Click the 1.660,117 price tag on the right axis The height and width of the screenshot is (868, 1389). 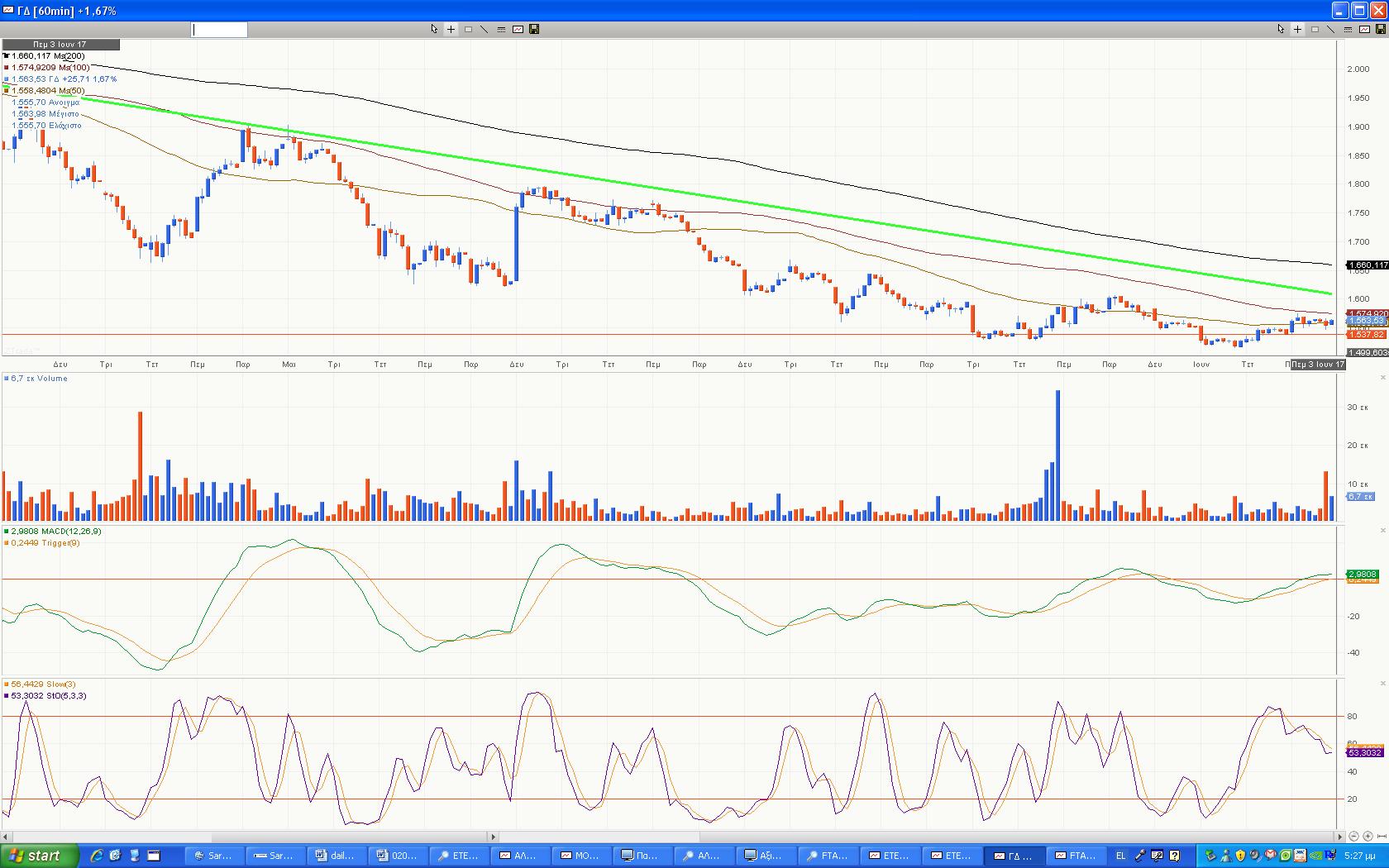tap(1368, 265)
